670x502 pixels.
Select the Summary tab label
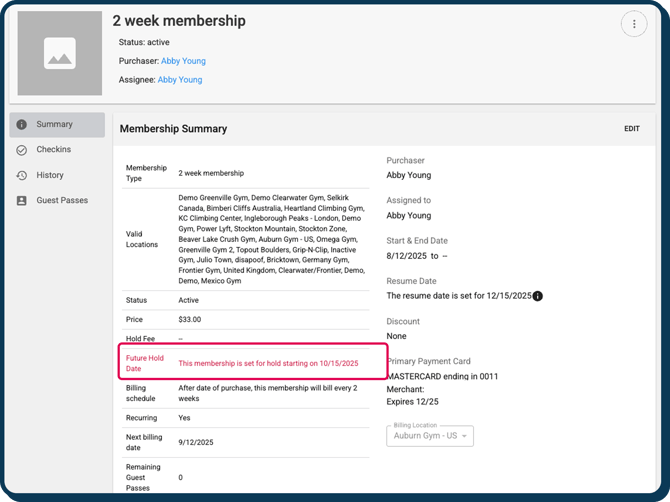click(55, 125)
